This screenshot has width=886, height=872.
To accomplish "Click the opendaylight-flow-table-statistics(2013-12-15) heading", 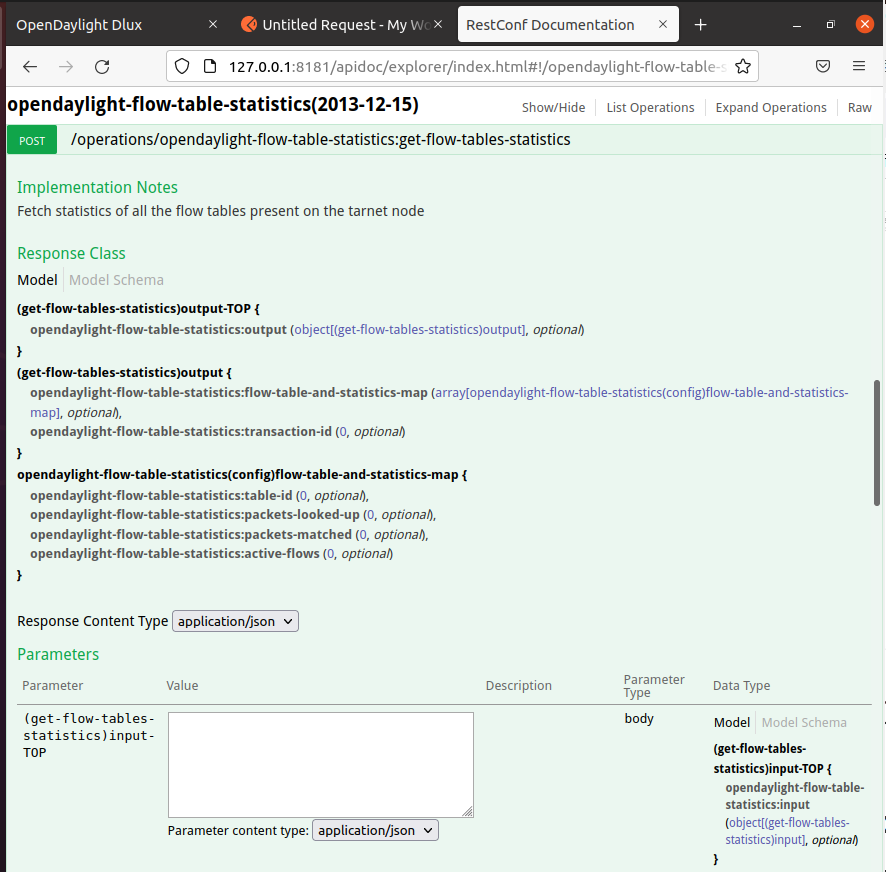I will tap(213, 105).
